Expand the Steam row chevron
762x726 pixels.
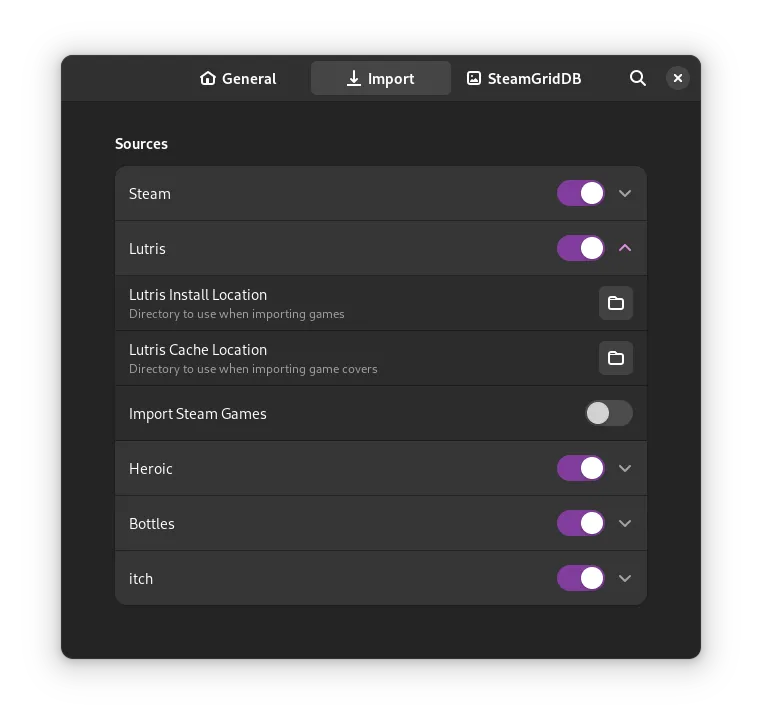(x=625, y=193)
